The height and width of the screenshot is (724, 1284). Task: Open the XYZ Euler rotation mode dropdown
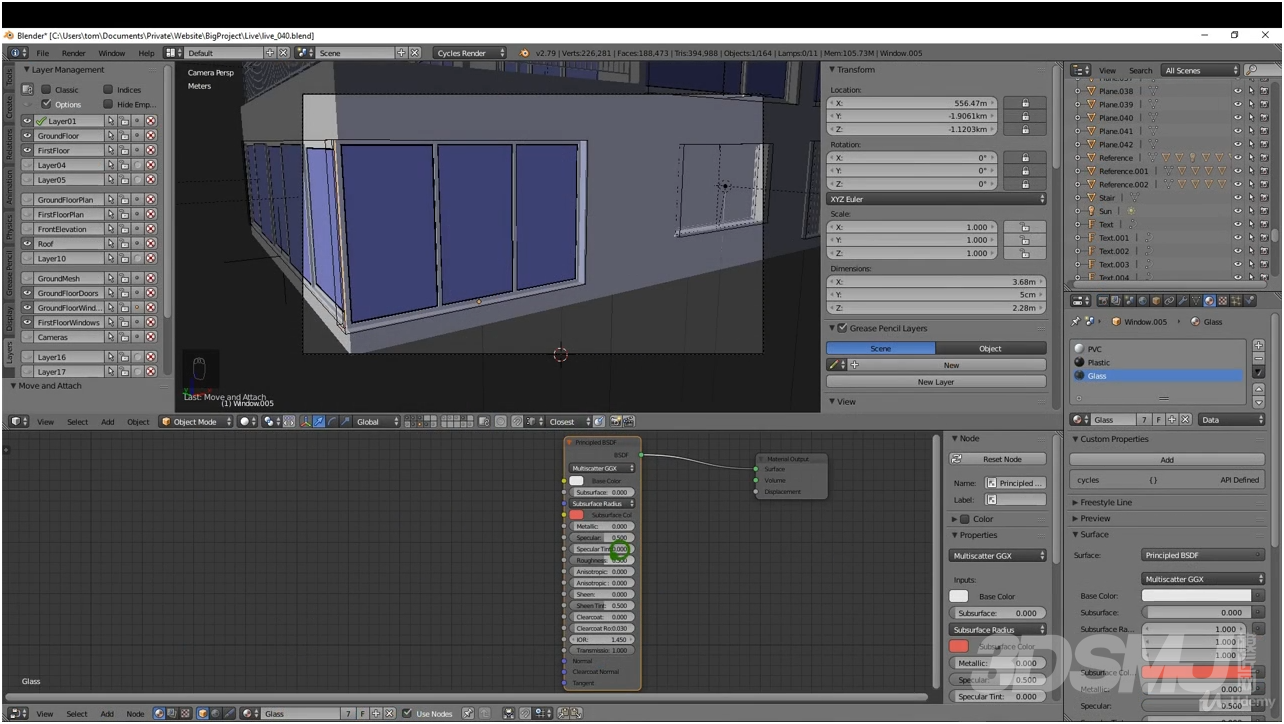click(x=936, y=199)
